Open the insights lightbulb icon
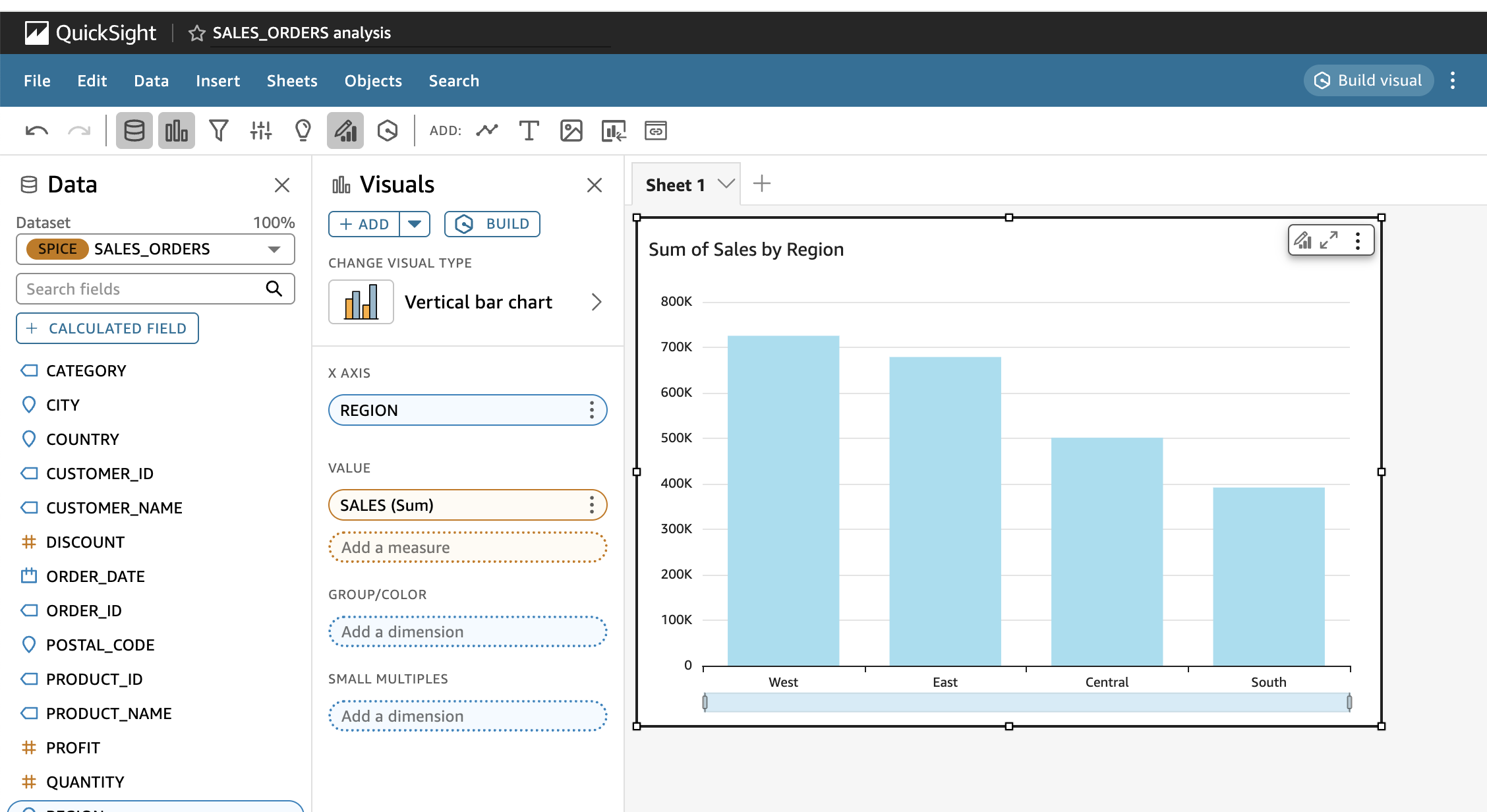 tap(303, 130)
